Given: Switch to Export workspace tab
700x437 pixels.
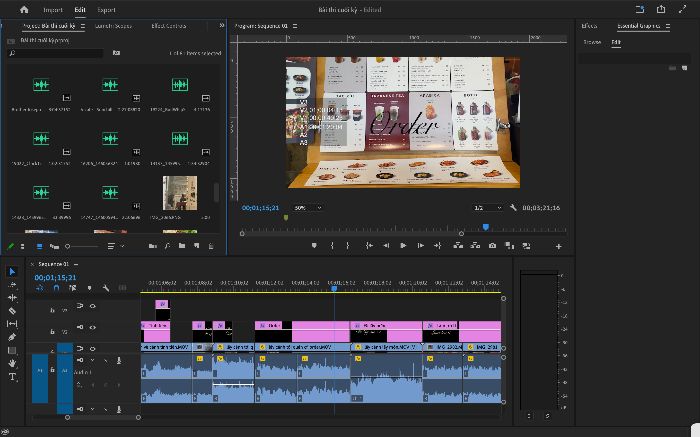Looking at the screenshot, I should tap(106, 10).
